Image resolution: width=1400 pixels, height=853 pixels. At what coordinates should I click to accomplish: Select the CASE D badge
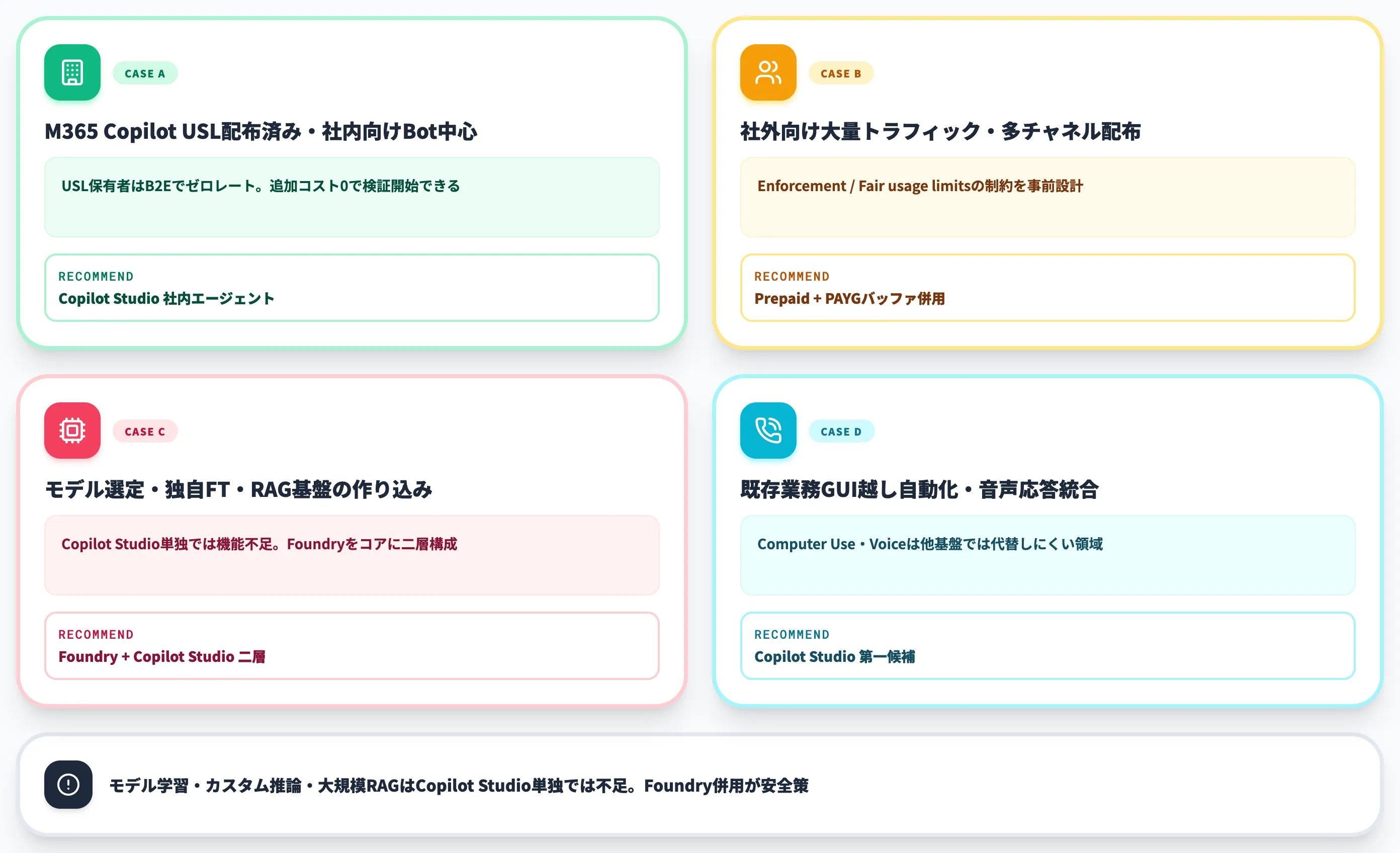[841, 432]
